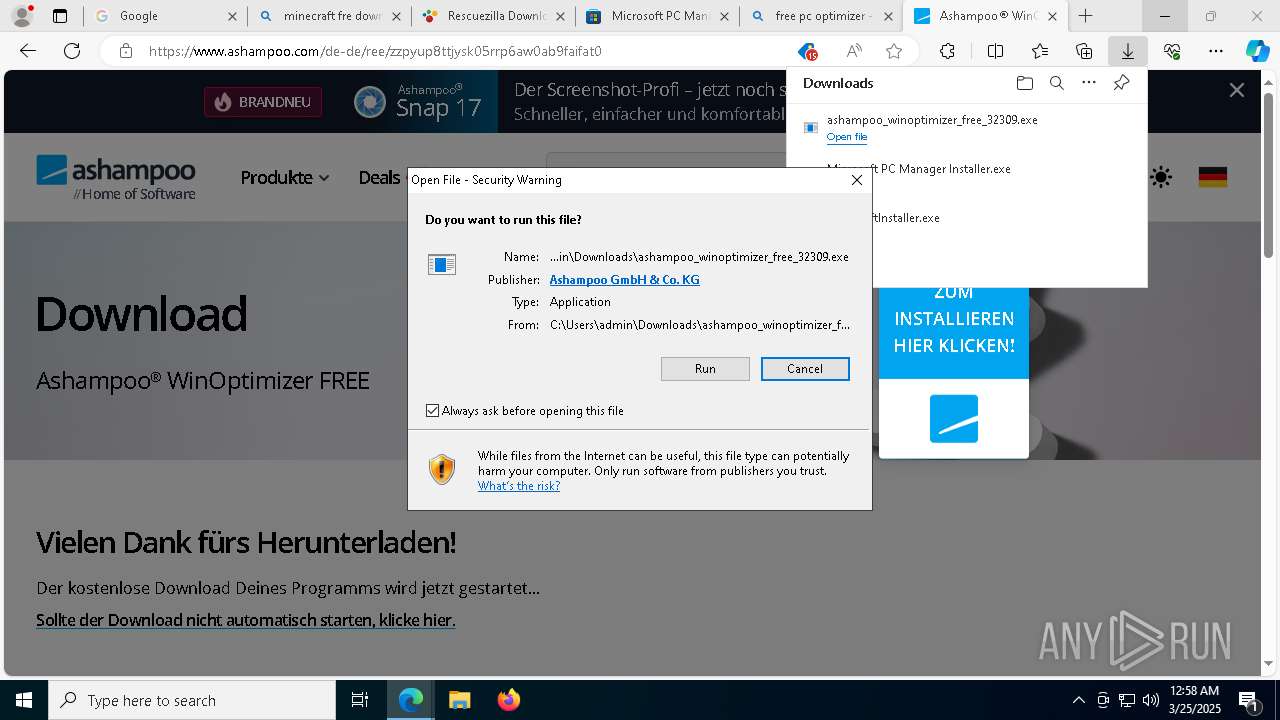Uncheck Always ask before opening this file
The image size is (1280, 720).
click(x=432, y=411)
